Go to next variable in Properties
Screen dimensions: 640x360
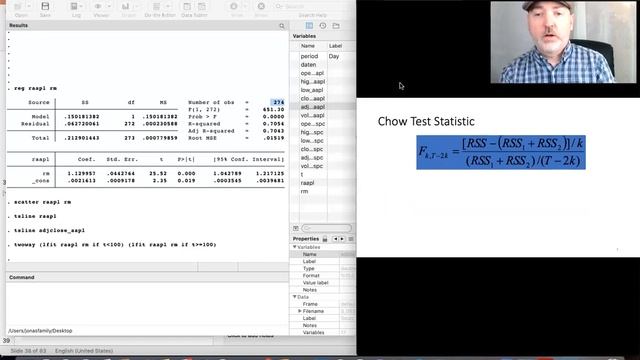coord(342,239)
